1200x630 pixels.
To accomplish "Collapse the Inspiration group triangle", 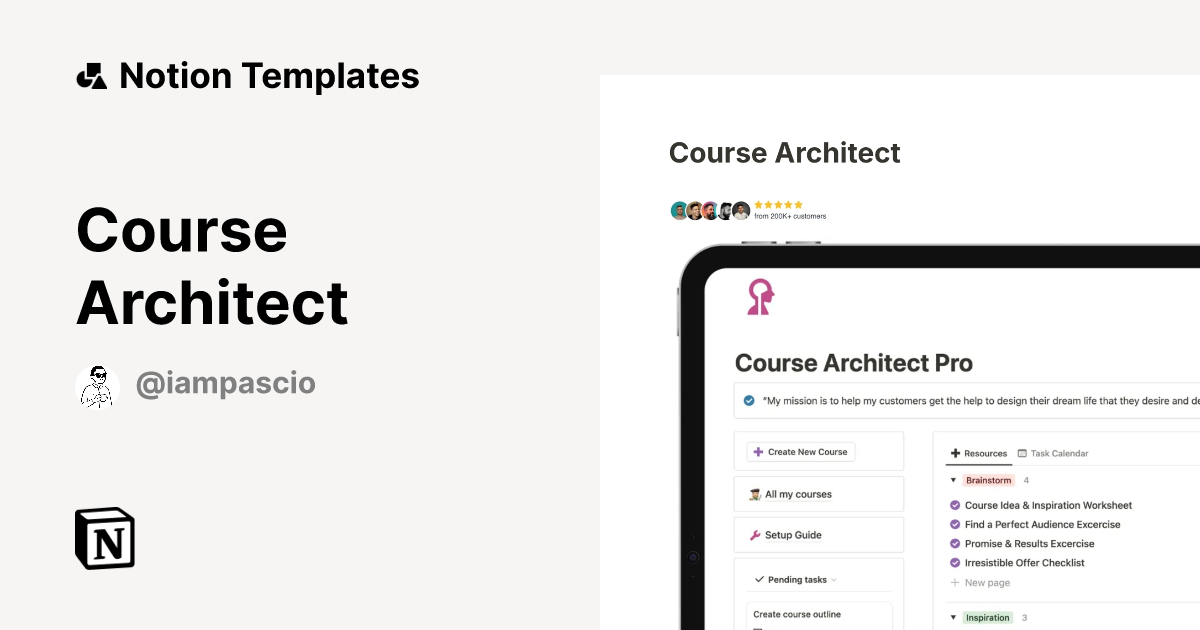I will pyautogui.click(x=952, y=617).
